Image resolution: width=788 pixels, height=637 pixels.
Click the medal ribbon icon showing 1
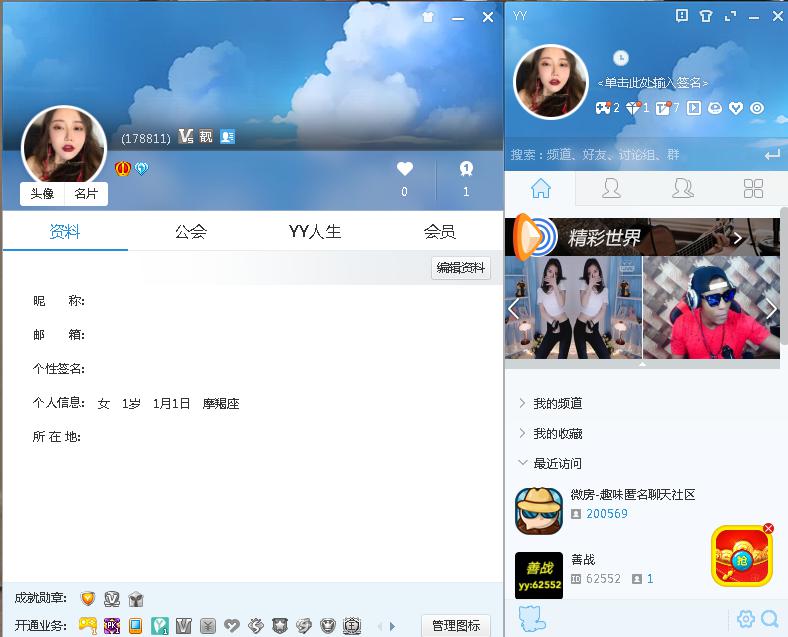pos(466,169)
